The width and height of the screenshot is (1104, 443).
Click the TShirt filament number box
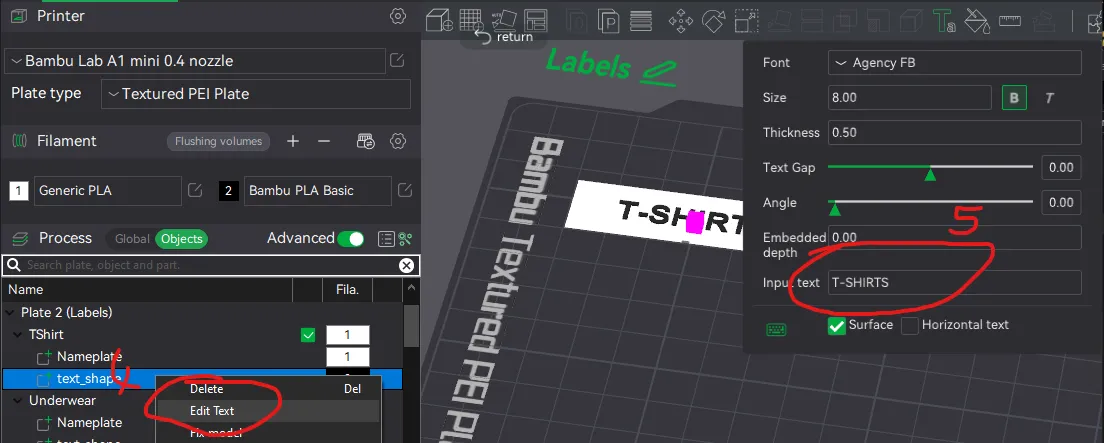(348, 335)
